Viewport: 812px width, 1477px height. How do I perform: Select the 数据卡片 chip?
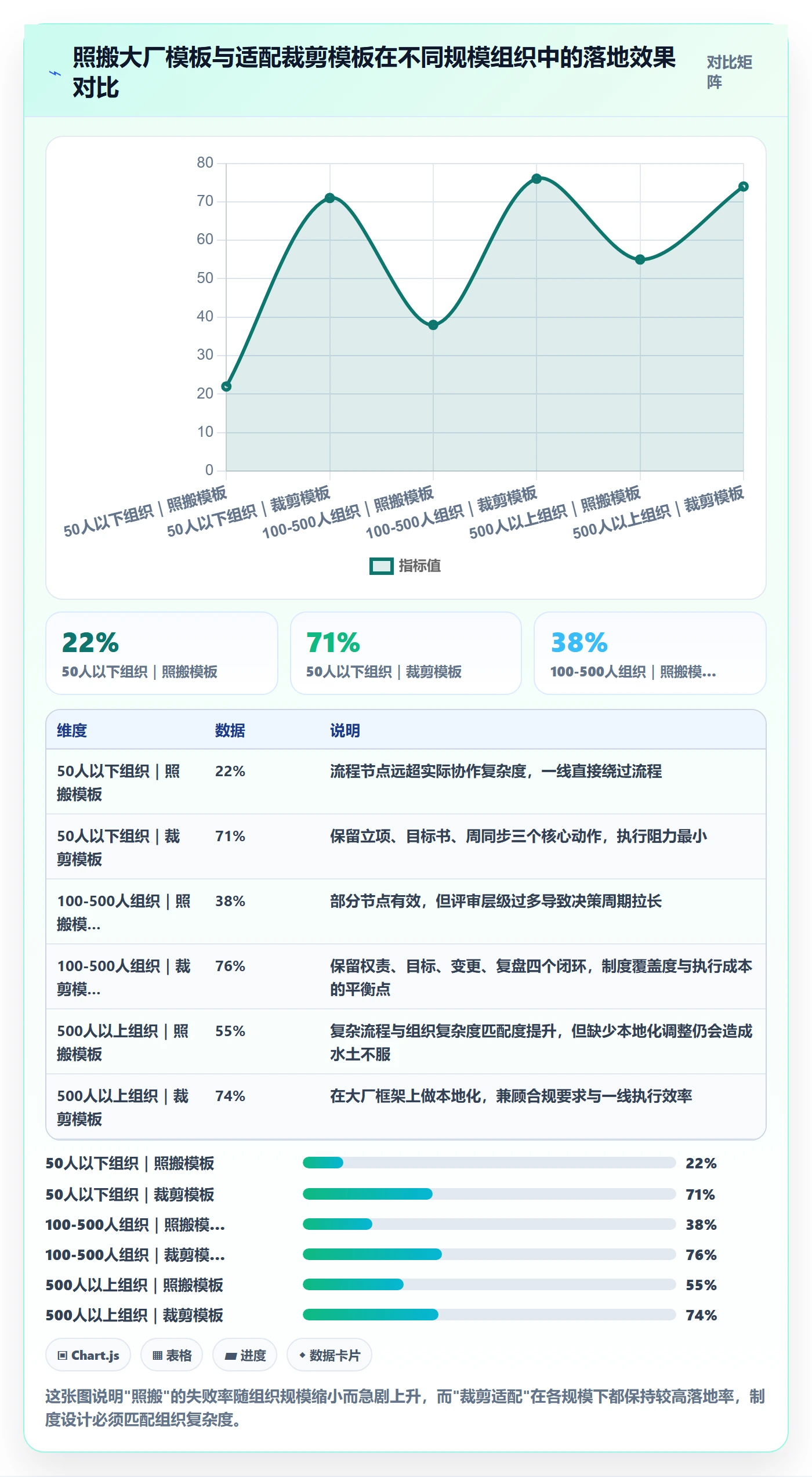329,1355
